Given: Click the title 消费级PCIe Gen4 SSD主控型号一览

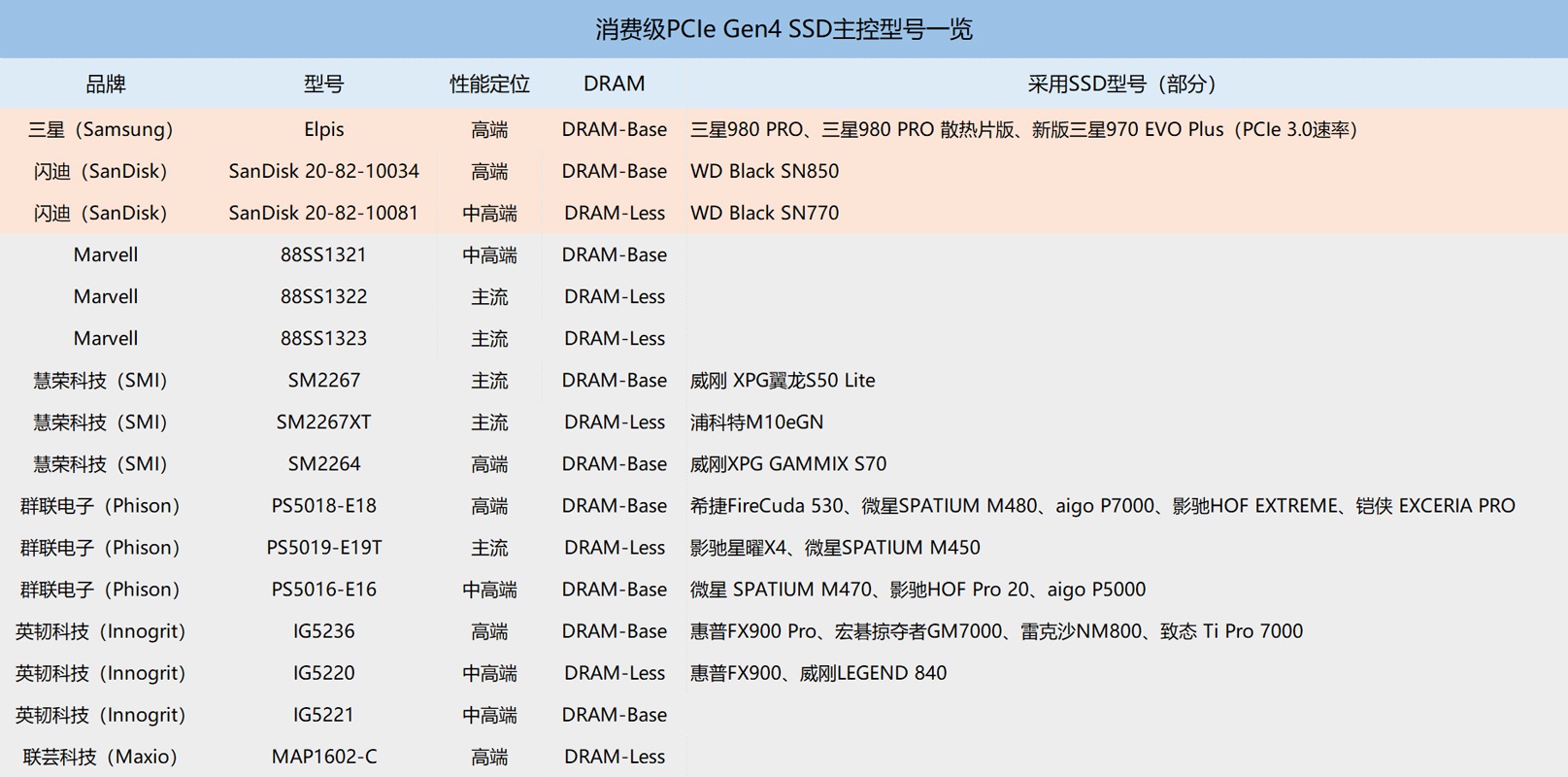Looking at the screenshot, I should tap(784, 29).
